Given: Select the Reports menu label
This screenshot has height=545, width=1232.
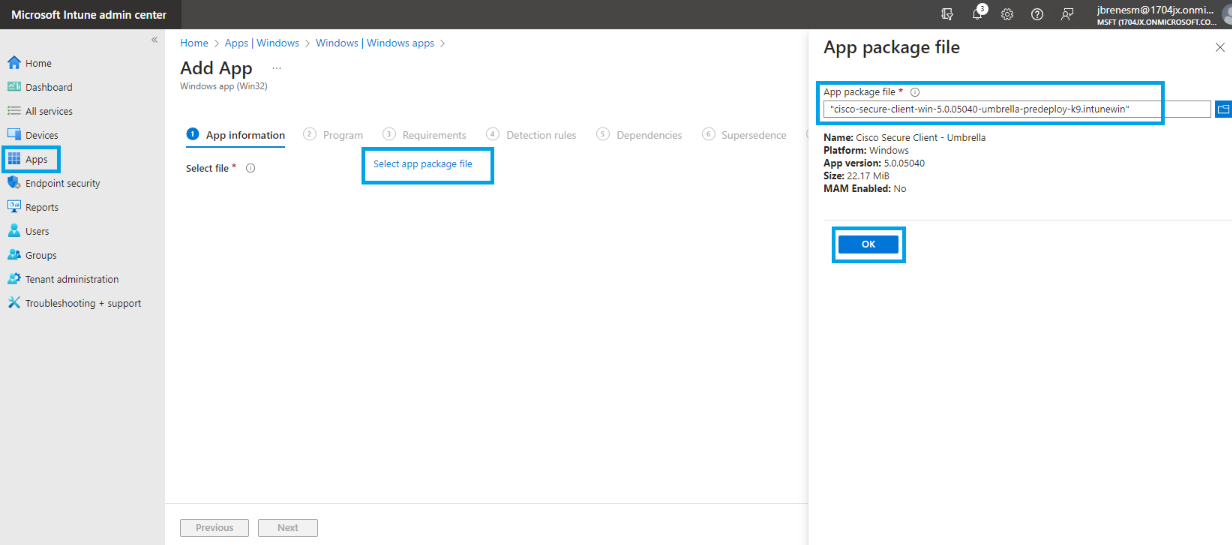Looking at the screenshot, I should [42, 207].
